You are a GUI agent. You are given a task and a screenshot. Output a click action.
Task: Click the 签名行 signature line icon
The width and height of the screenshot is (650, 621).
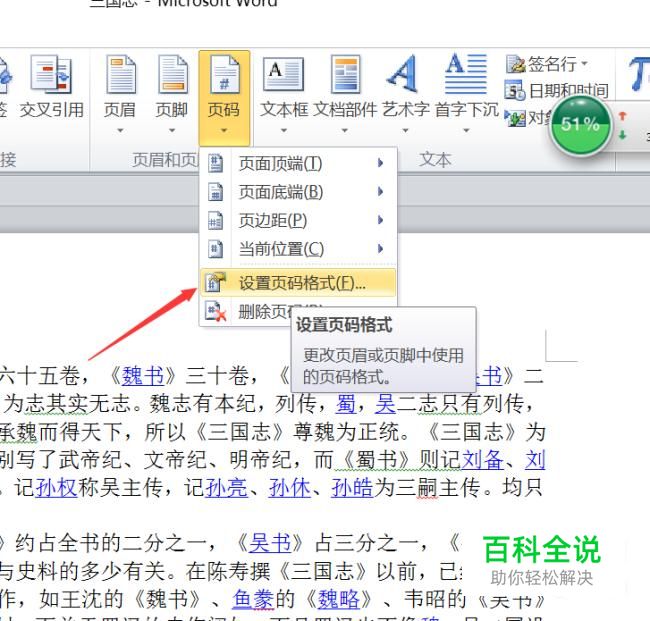coord(515,64)
